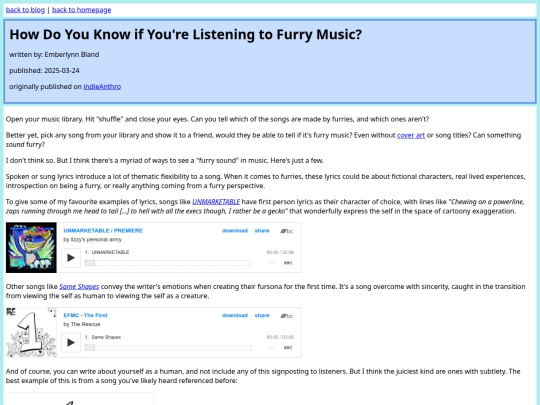Click 'by lizzy's personal army' artist text
The height and width of the screenshot is (405, 540).
click(x=93, y=239)
